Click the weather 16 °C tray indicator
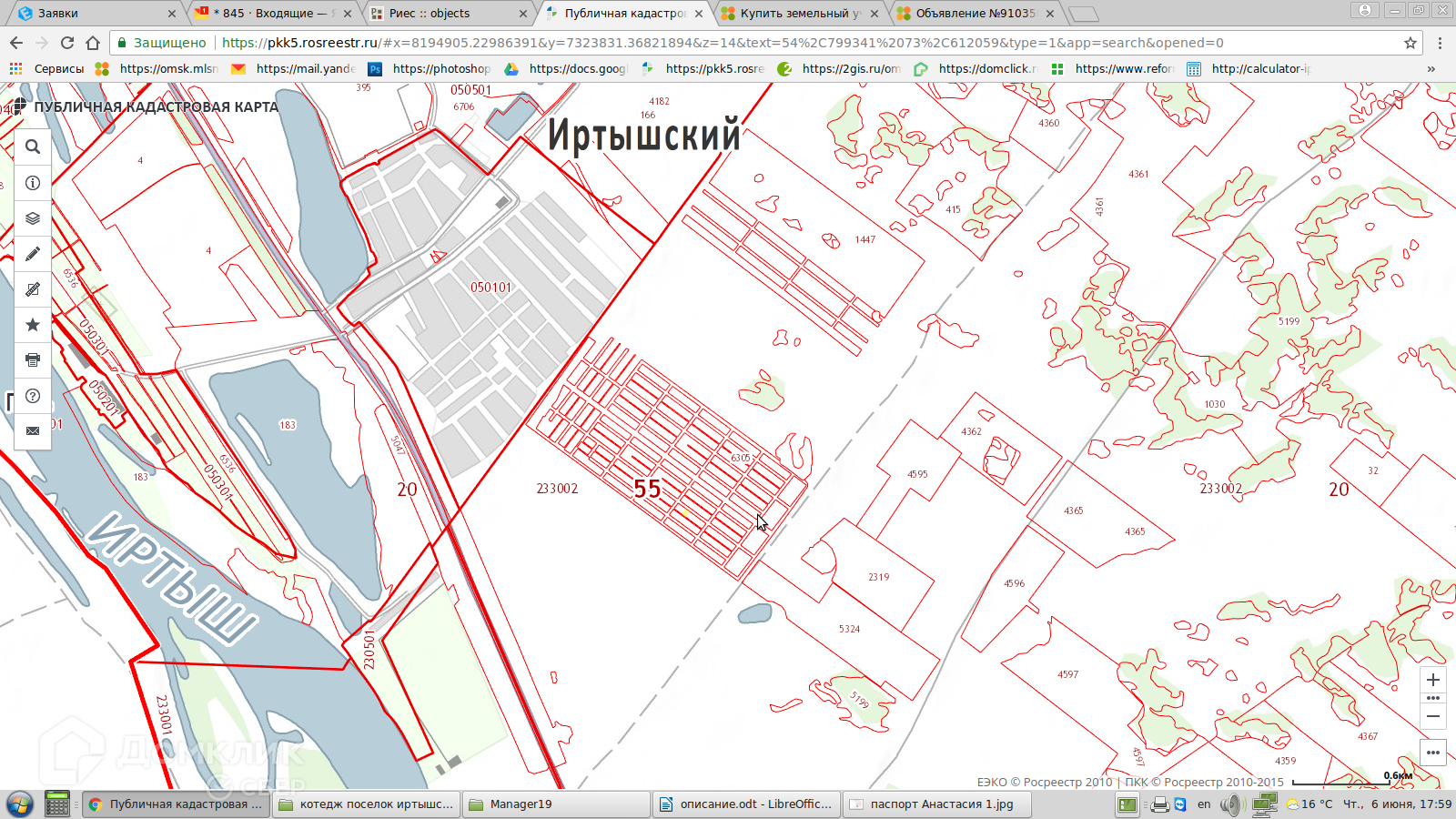This screenshot has width=1456, height=819. click(x=1309, y=804)
